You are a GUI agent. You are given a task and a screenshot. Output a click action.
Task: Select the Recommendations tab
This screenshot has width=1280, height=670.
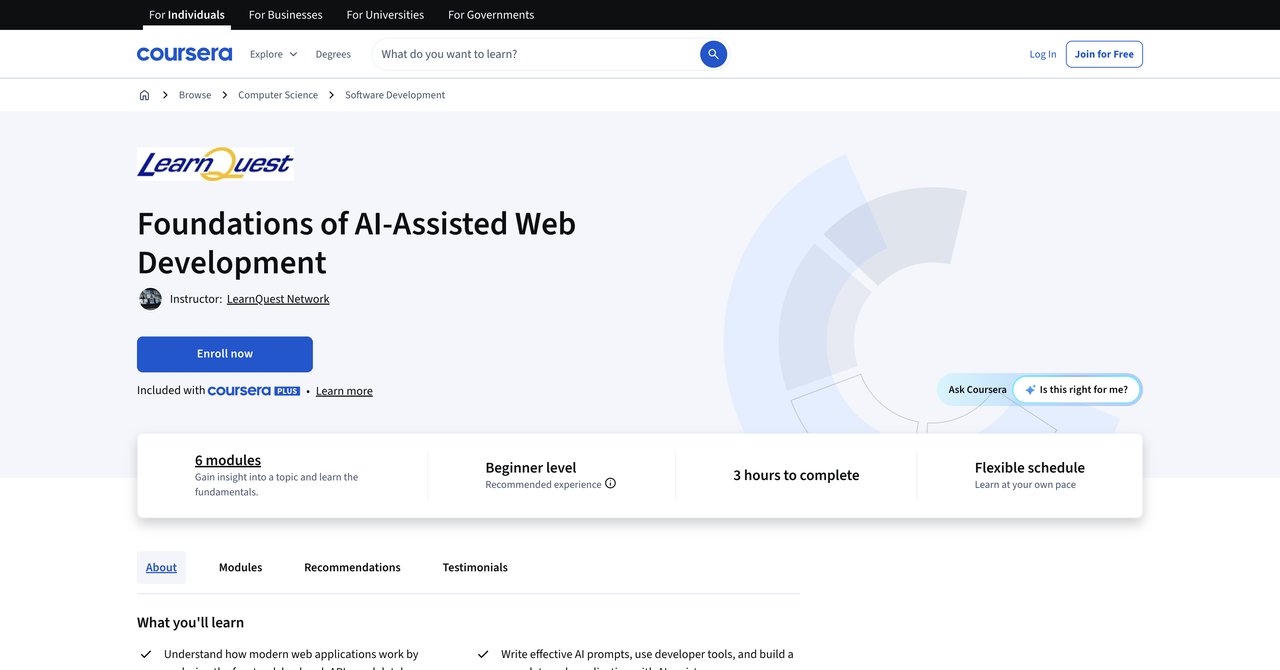click(x=352, y=567)
